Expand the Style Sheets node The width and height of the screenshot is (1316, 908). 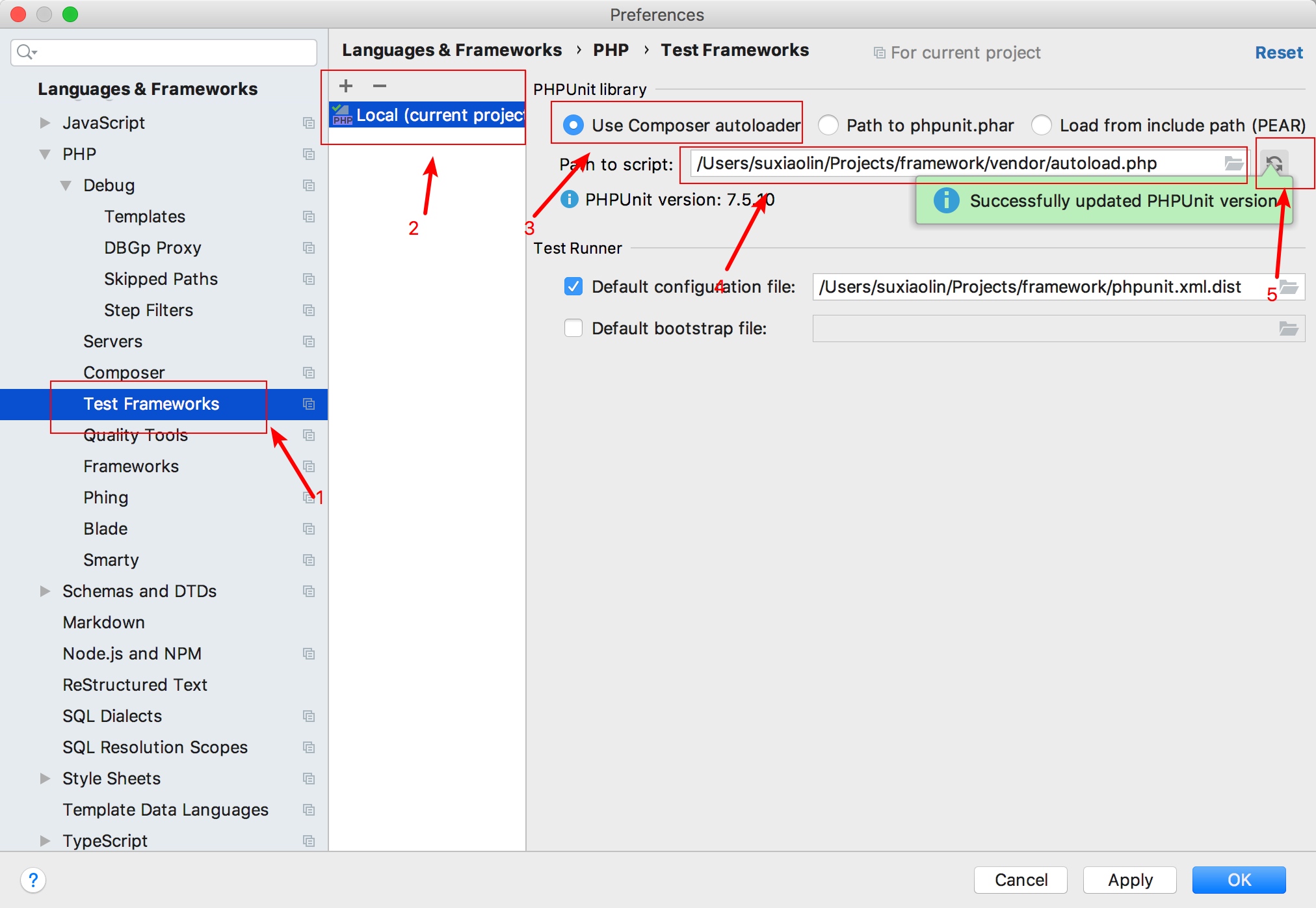click(x=45, y=779)
